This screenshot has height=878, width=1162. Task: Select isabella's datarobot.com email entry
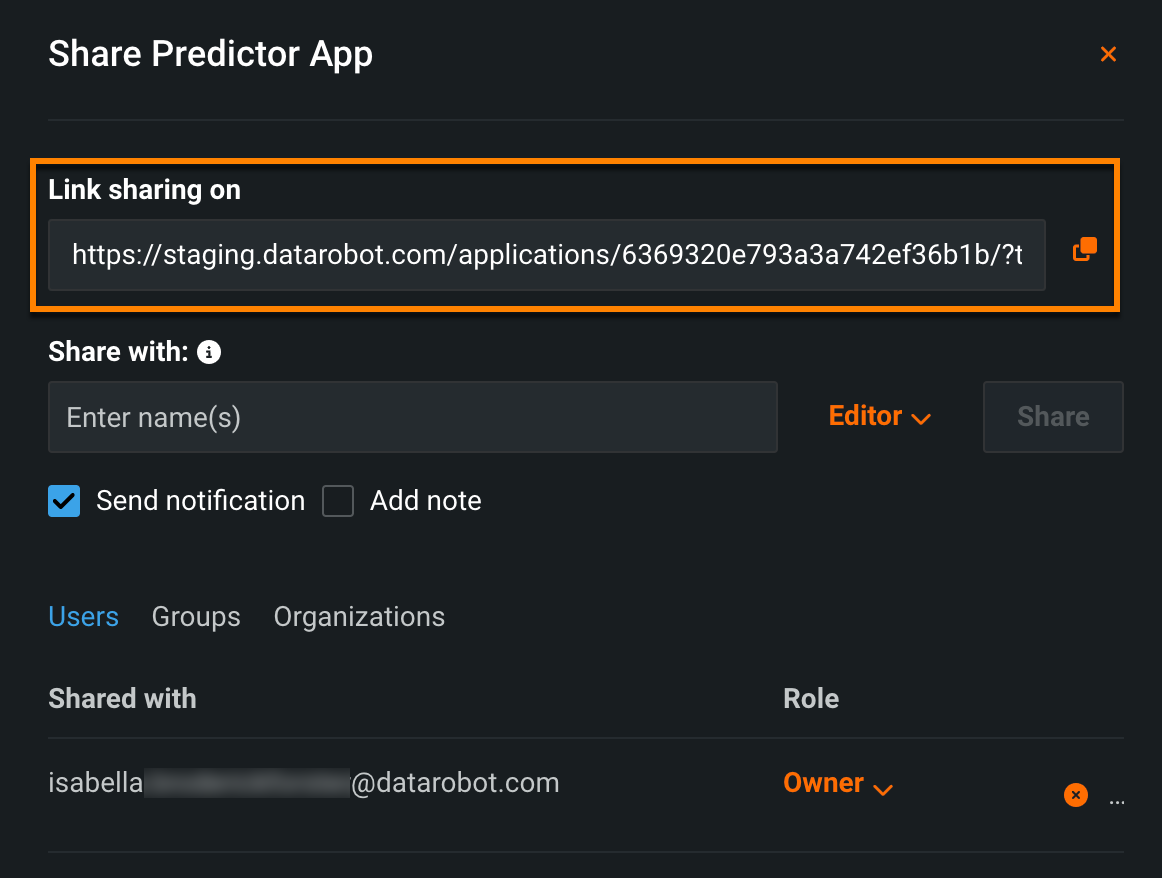point(303,782)
